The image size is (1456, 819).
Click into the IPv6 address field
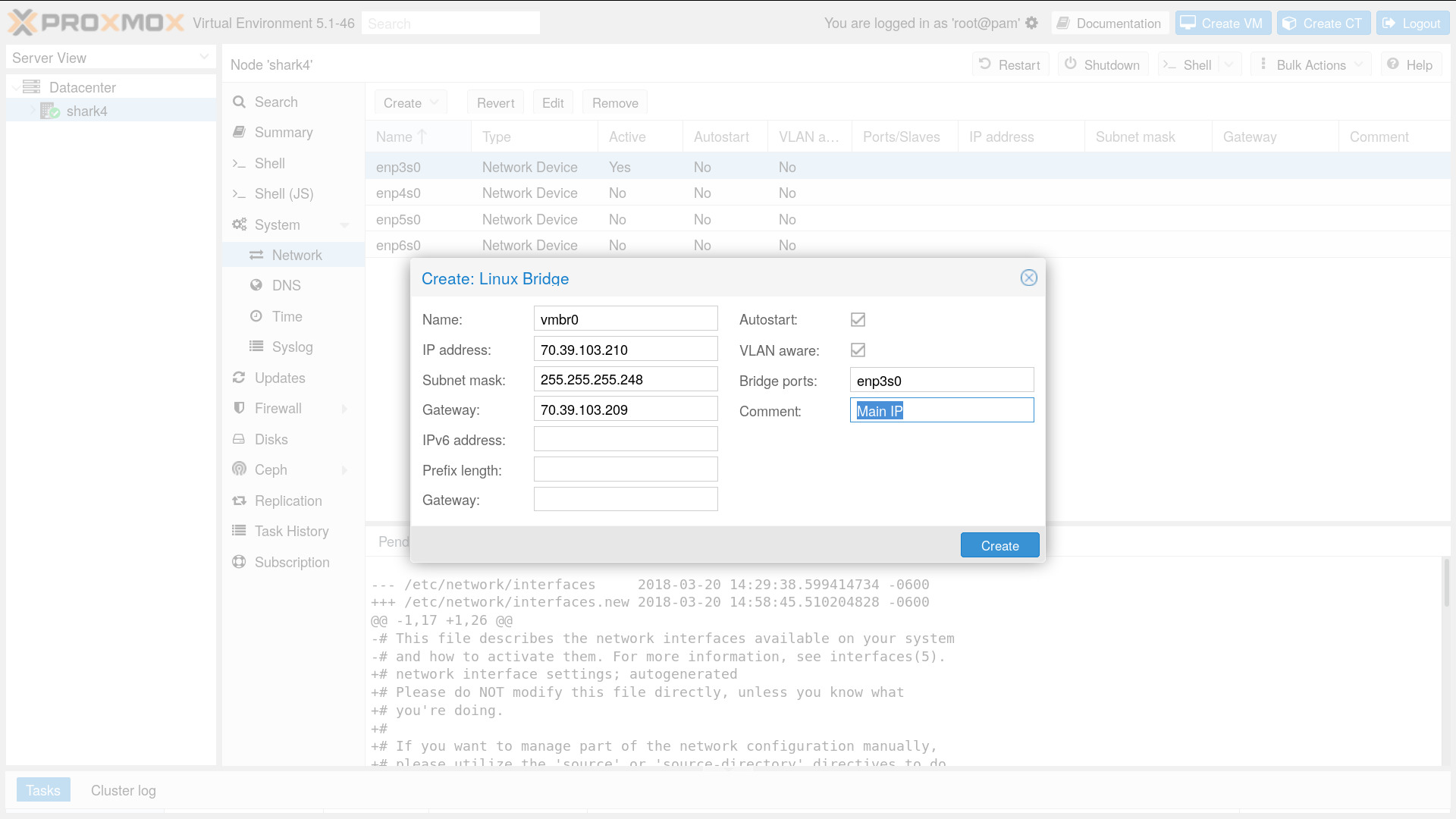(625, 439)
